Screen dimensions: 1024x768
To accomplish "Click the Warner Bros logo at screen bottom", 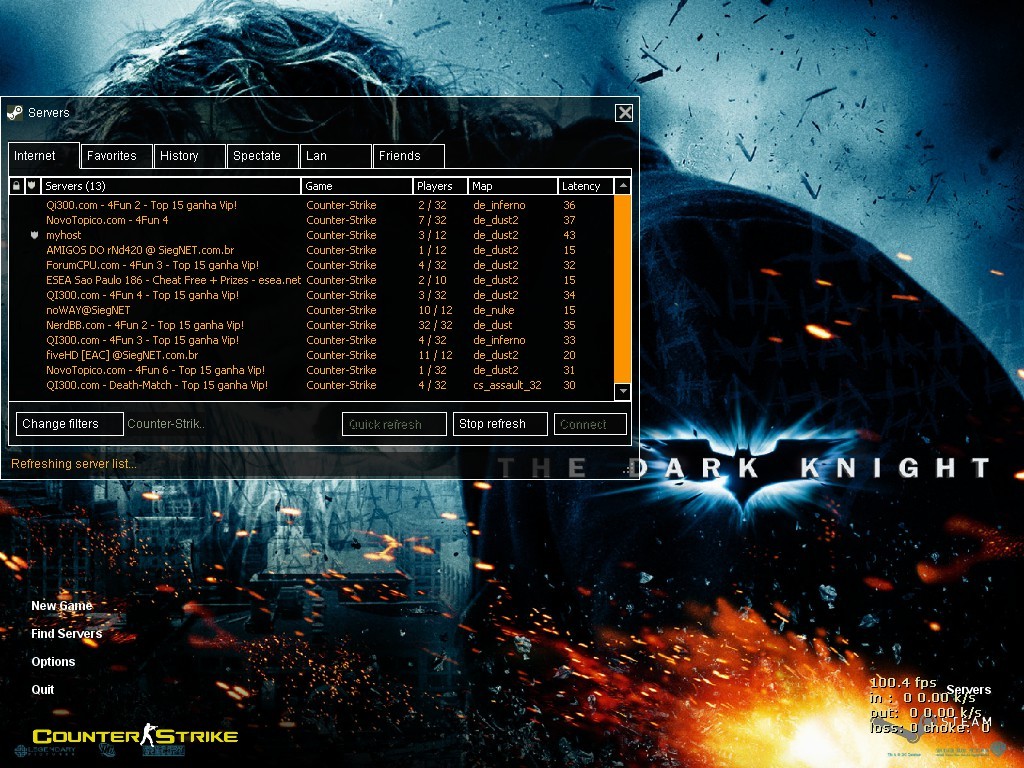I will (x=105, y=751).
